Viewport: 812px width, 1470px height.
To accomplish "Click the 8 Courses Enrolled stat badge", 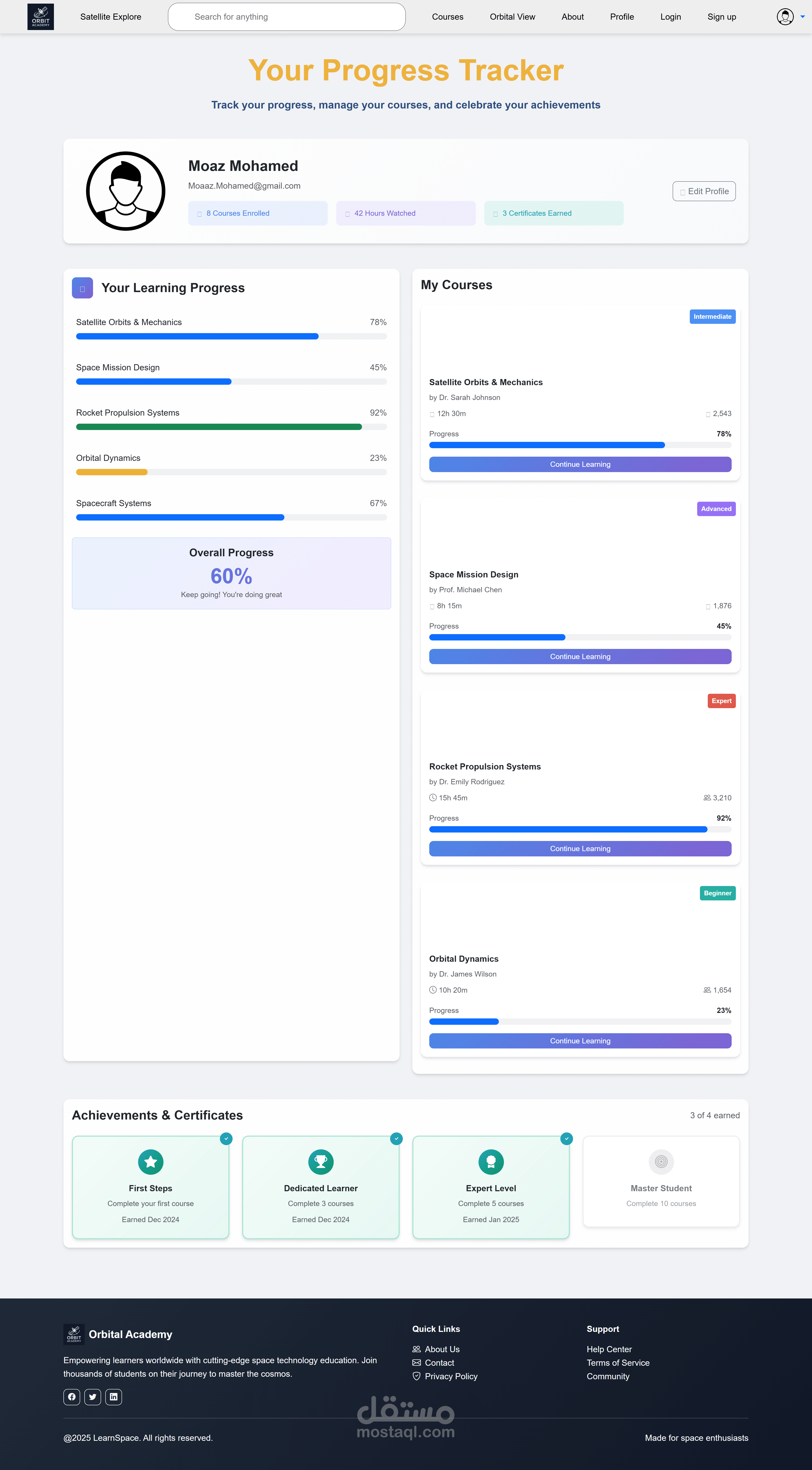I will point(258,213).
